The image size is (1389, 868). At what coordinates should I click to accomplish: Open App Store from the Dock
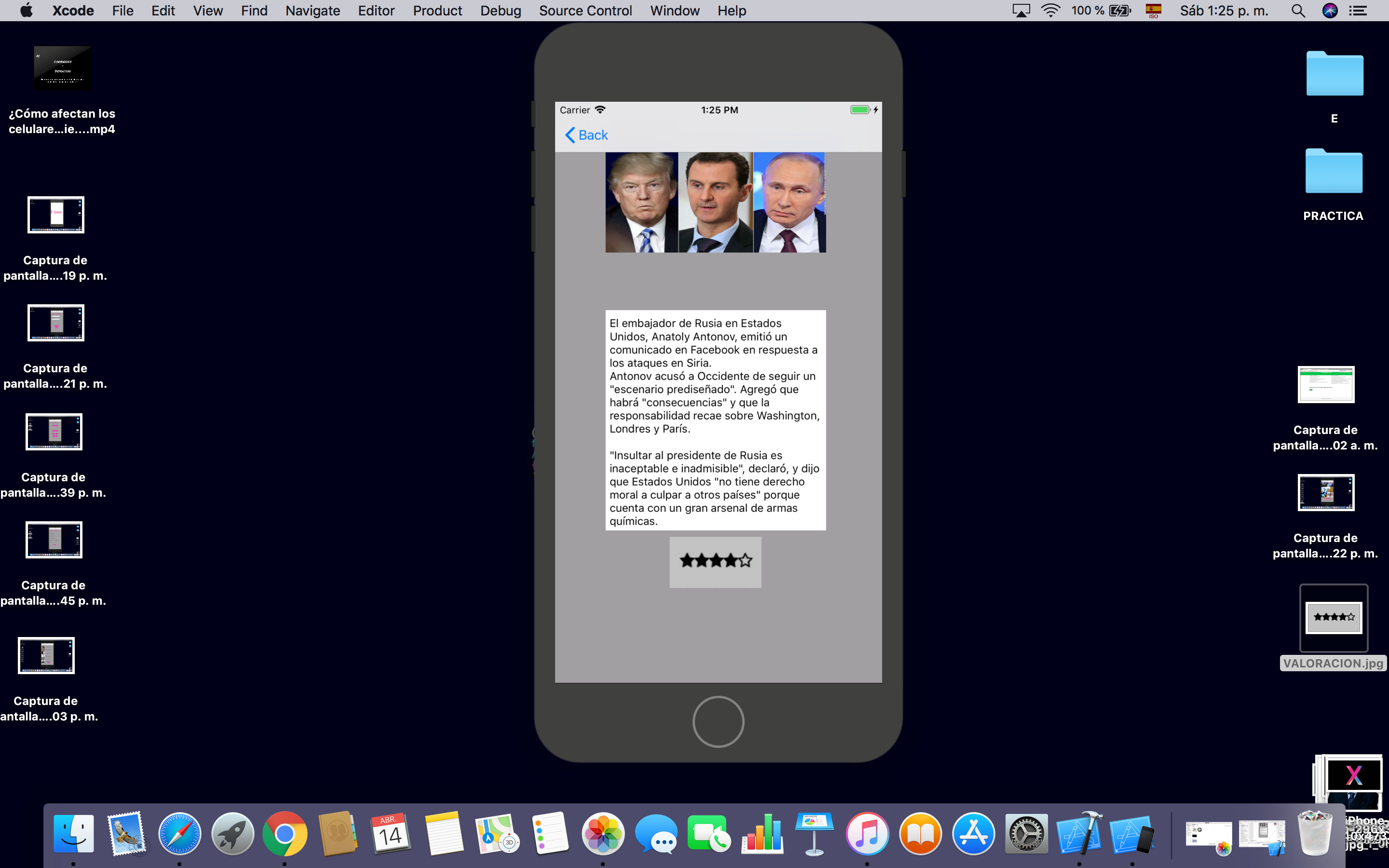coord(973,833)
